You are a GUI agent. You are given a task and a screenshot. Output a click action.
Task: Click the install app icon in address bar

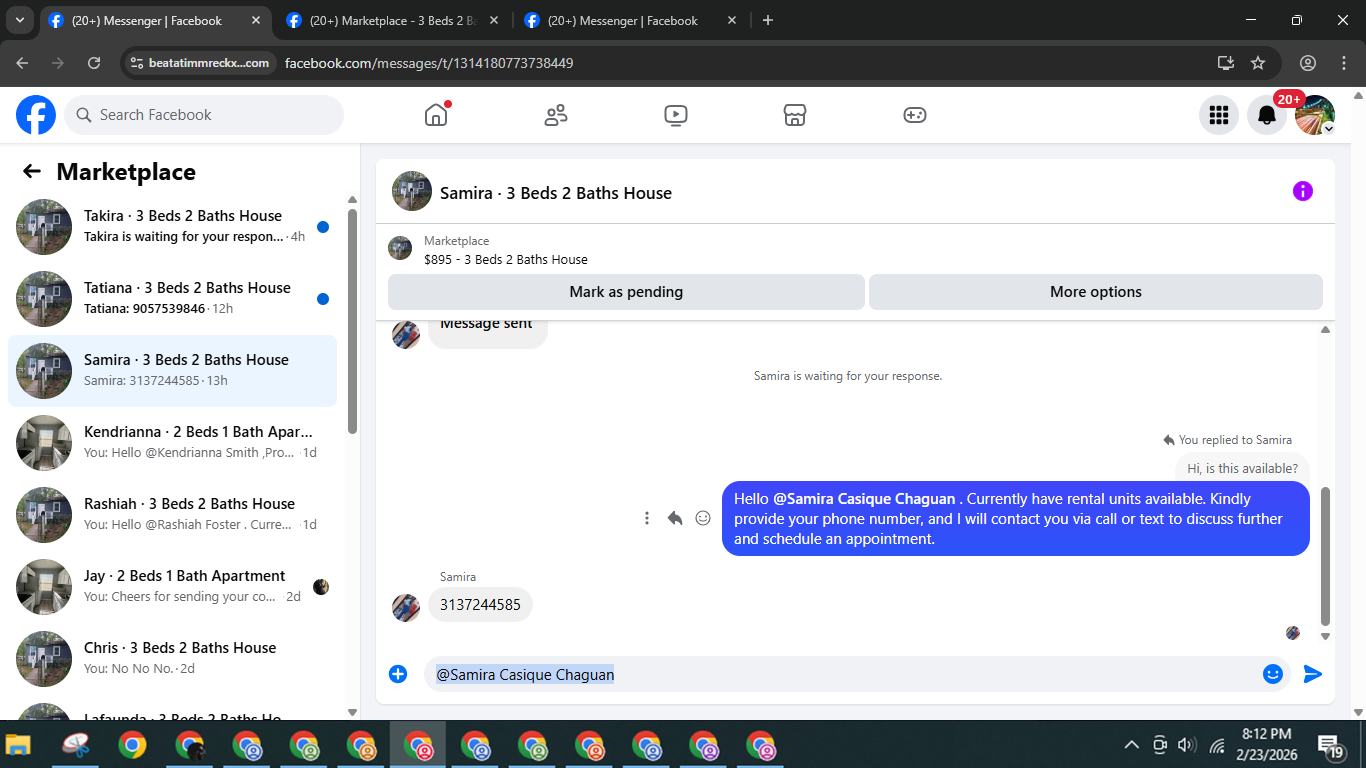point(1226,63)
